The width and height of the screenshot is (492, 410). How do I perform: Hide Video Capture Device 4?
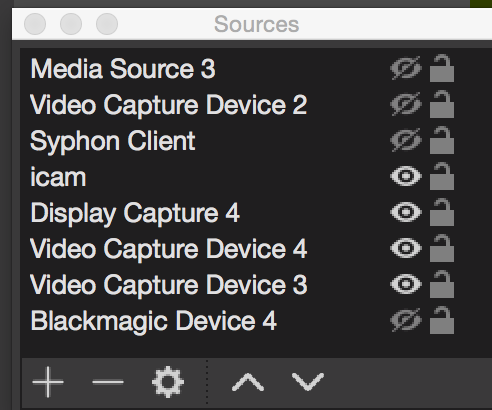406,248
